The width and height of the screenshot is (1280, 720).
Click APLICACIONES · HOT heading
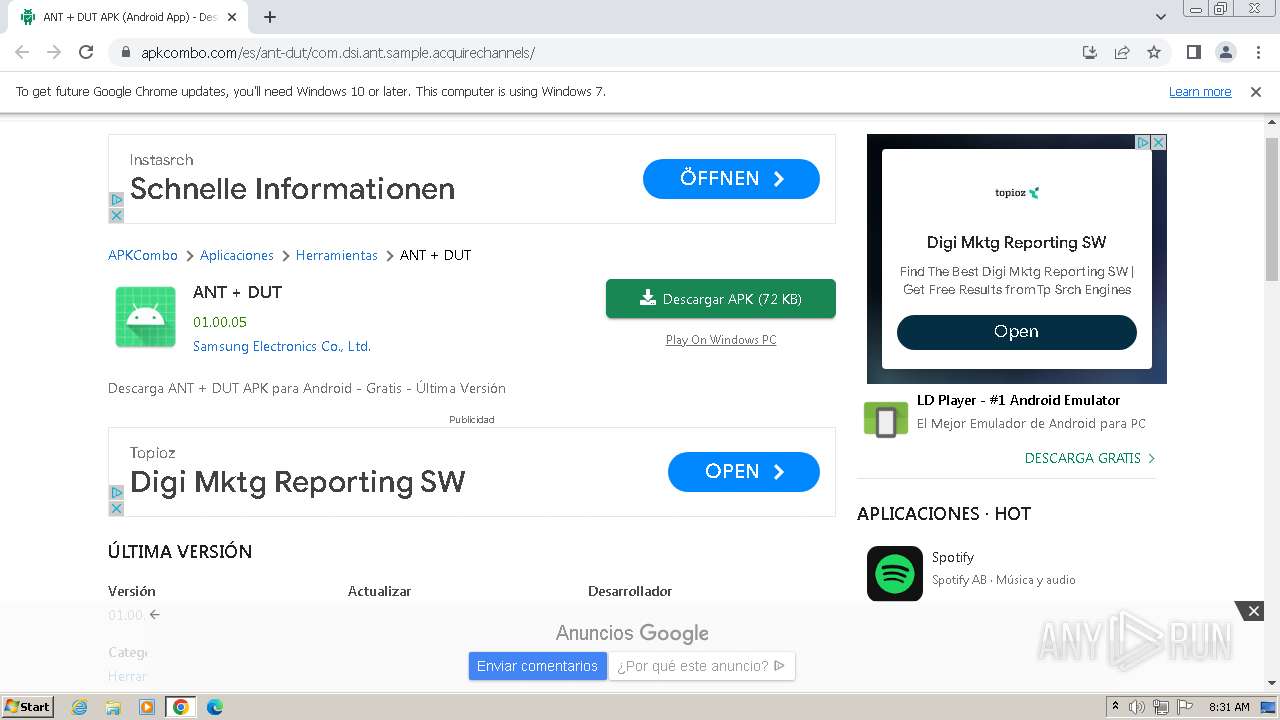[x=944, y=514]
